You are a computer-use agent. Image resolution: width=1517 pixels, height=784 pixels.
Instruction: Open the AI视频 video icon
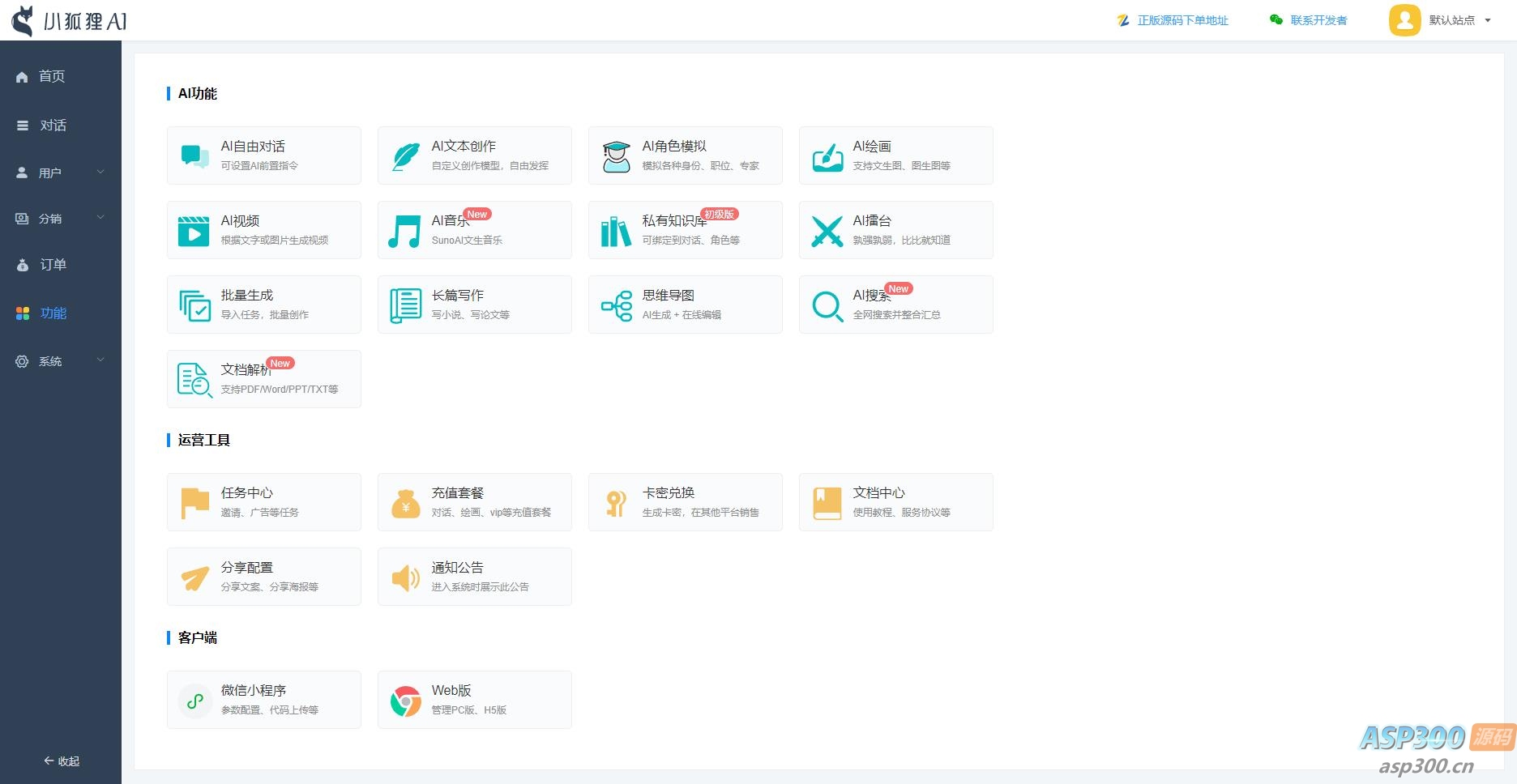pyautogui.click(x=194, y=230)
